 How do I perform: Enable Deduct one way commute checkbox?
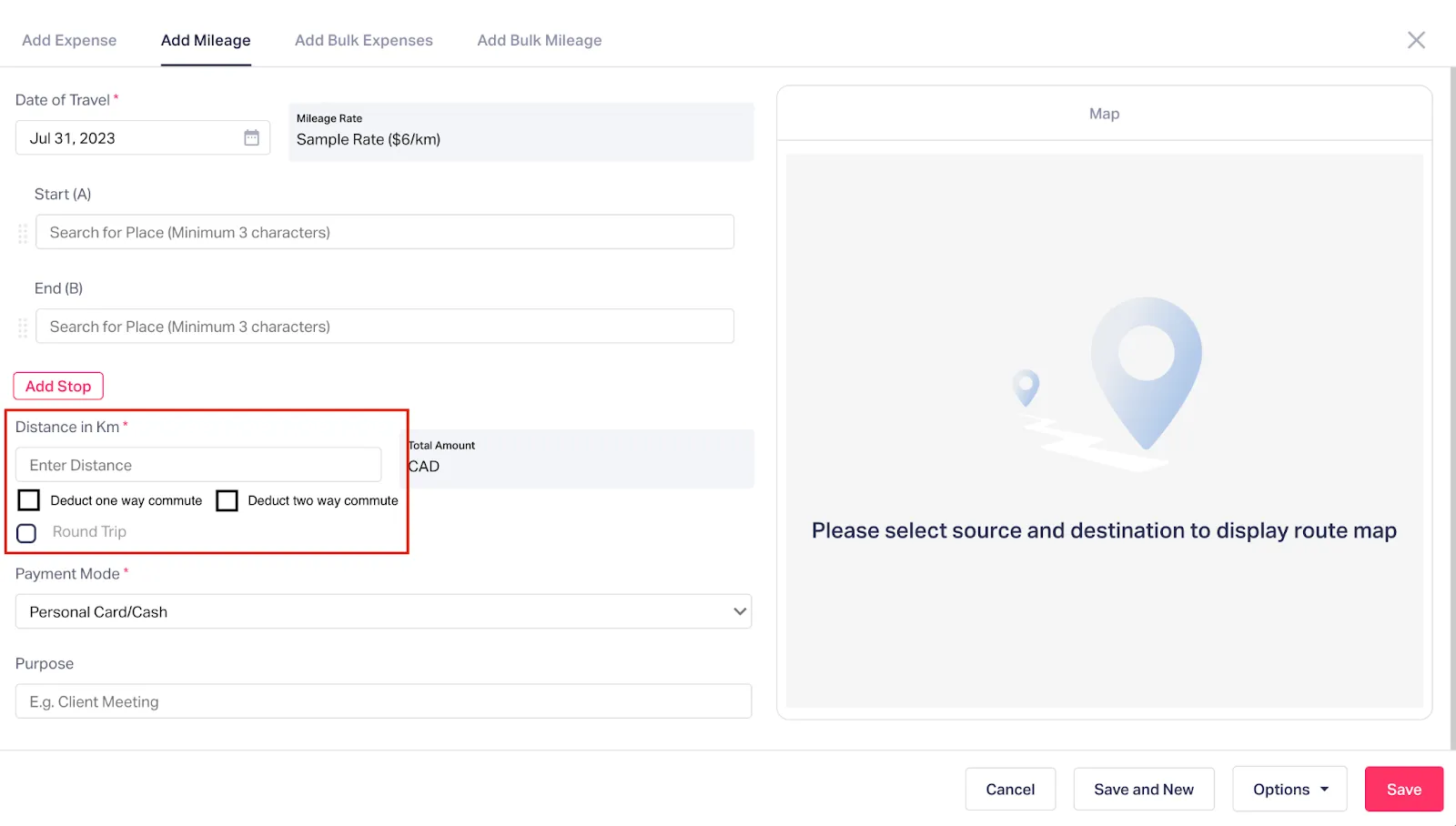tap(29, 500)
